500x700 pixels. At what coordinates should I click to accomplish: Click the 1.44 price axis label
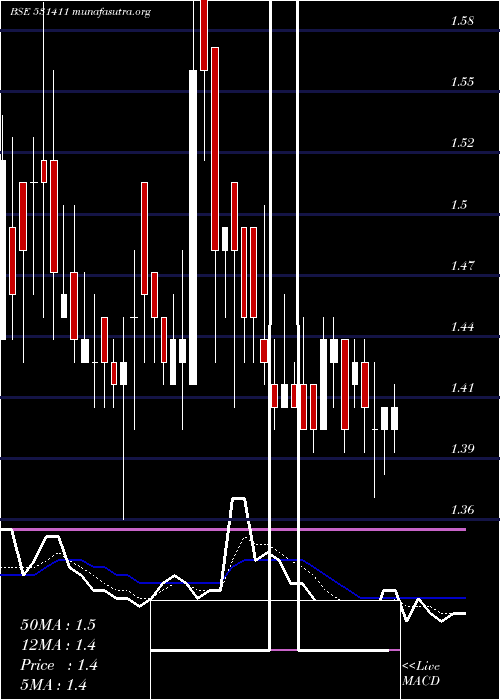tap(462, 326)
